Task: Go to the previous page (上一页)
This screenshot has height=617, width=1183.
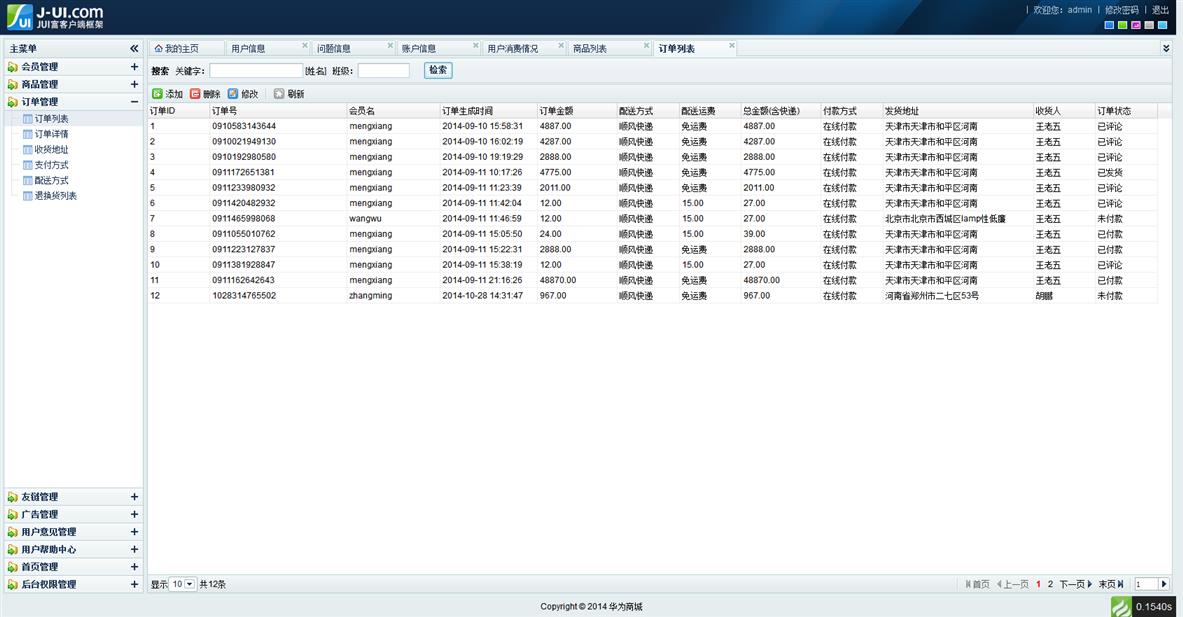Action: [1012, 585]
